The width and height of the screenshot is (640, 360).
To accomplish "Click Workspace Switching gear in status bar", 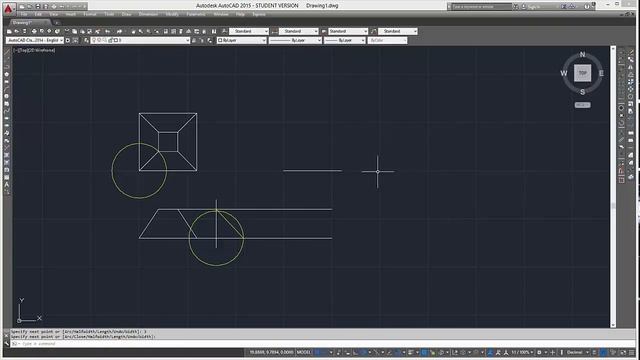I will pyautogui.click(x=540, y=352).
